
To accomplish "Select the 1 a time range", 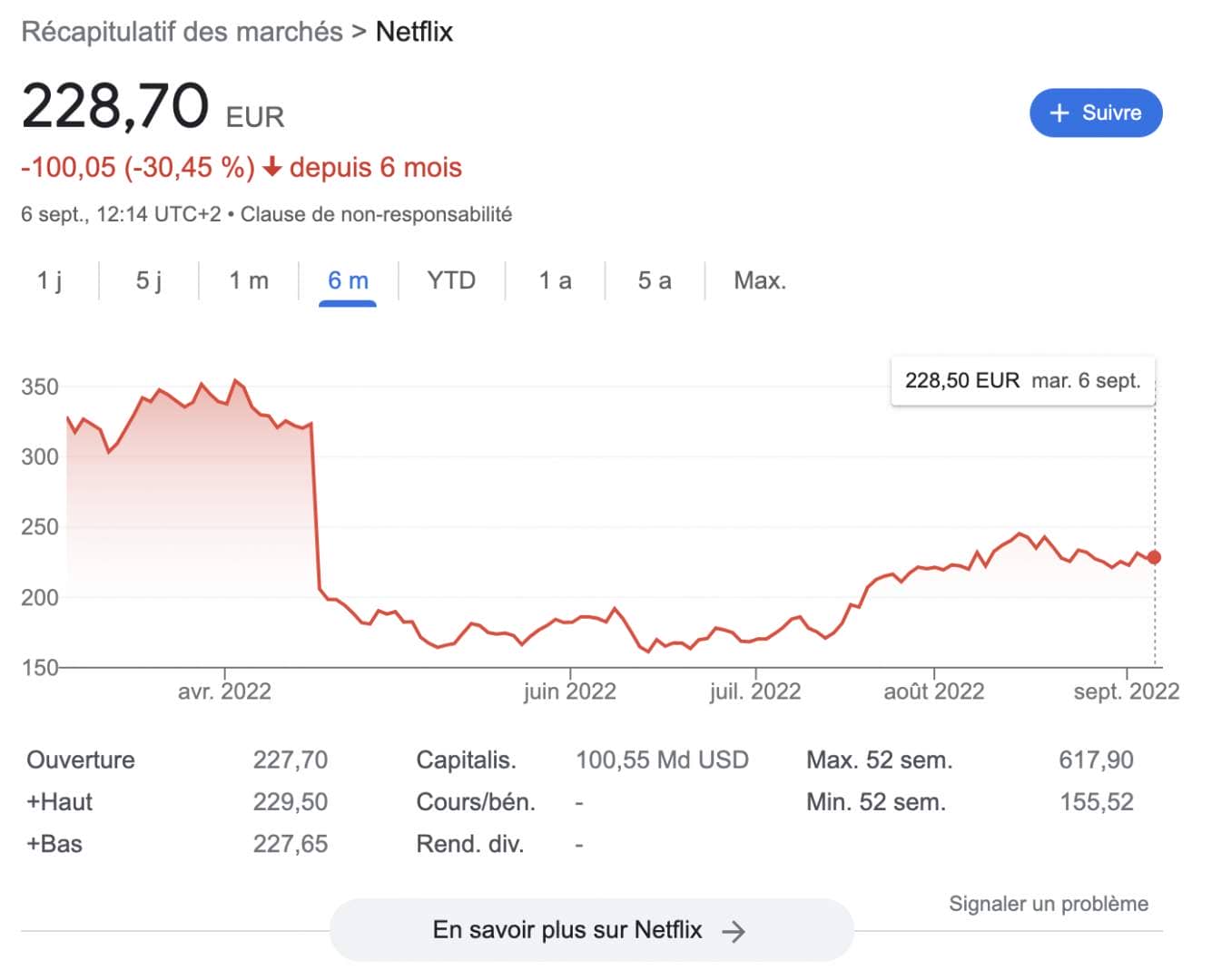I will click(555, 280).
